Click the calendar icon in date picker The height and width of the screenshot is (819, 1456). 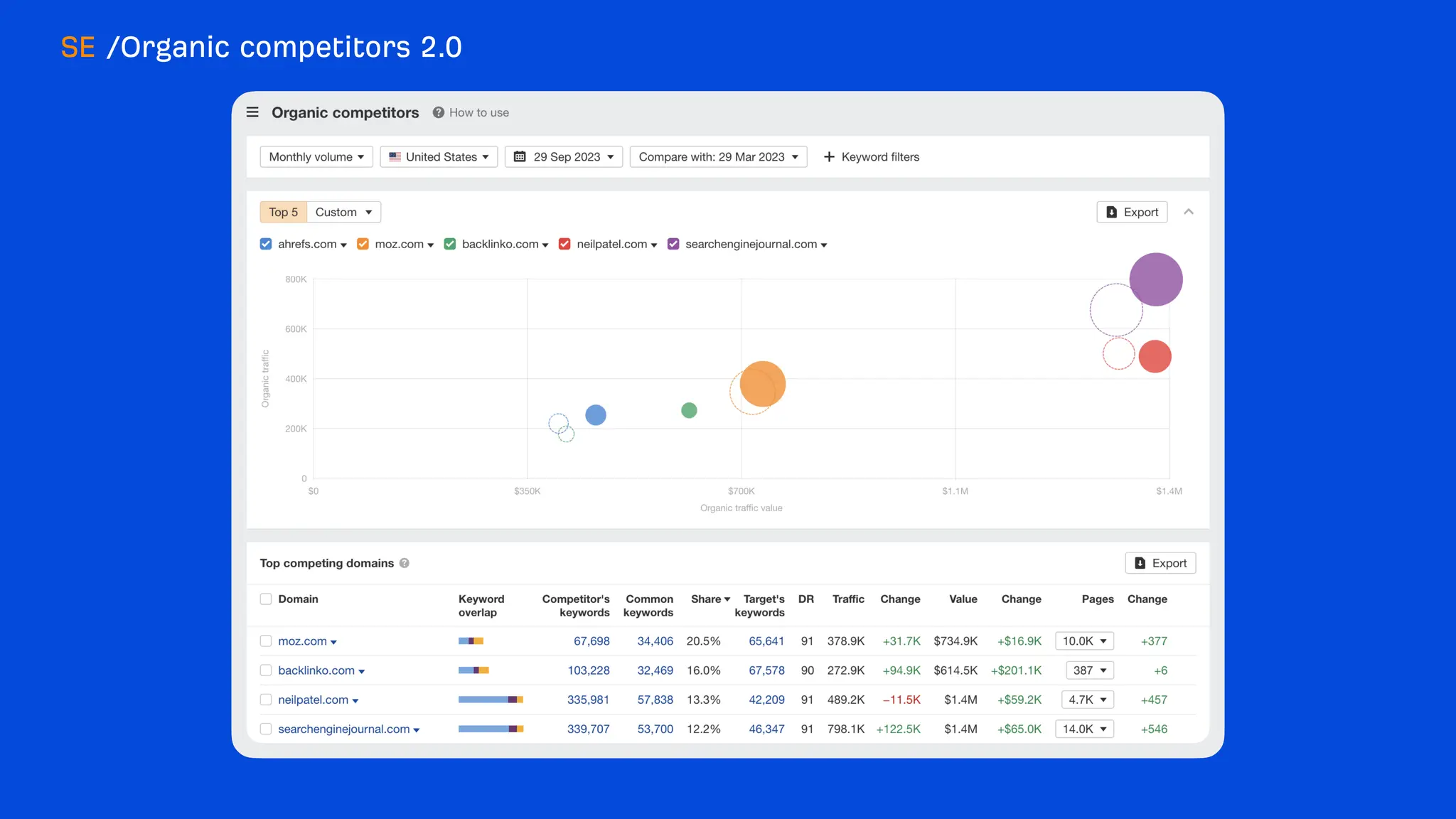pyautogui.click(x=520, y=156)
